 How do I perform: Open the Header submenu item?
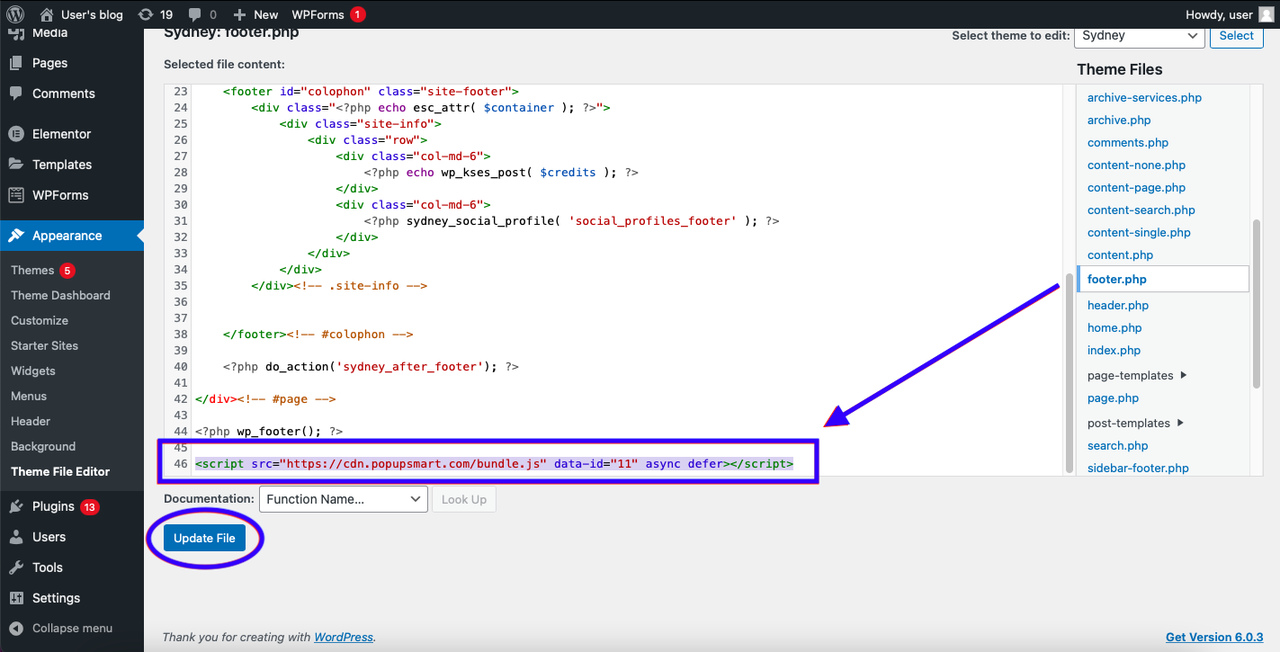click(31, 421)
